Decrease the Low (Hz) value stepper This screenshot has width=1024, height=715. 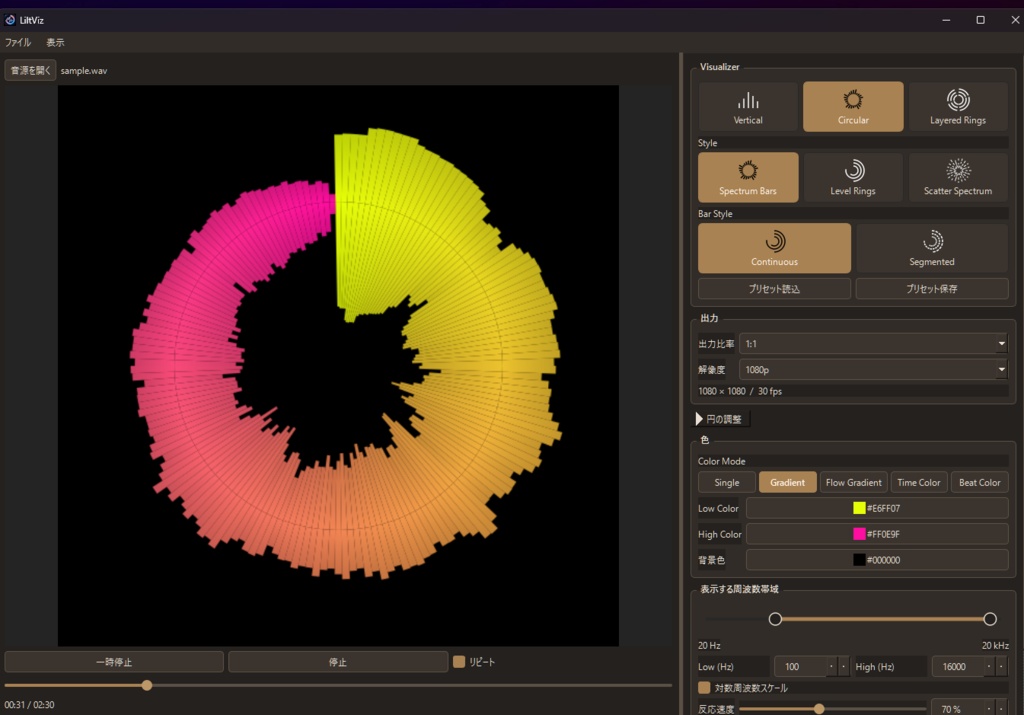(x=844, y=667)
